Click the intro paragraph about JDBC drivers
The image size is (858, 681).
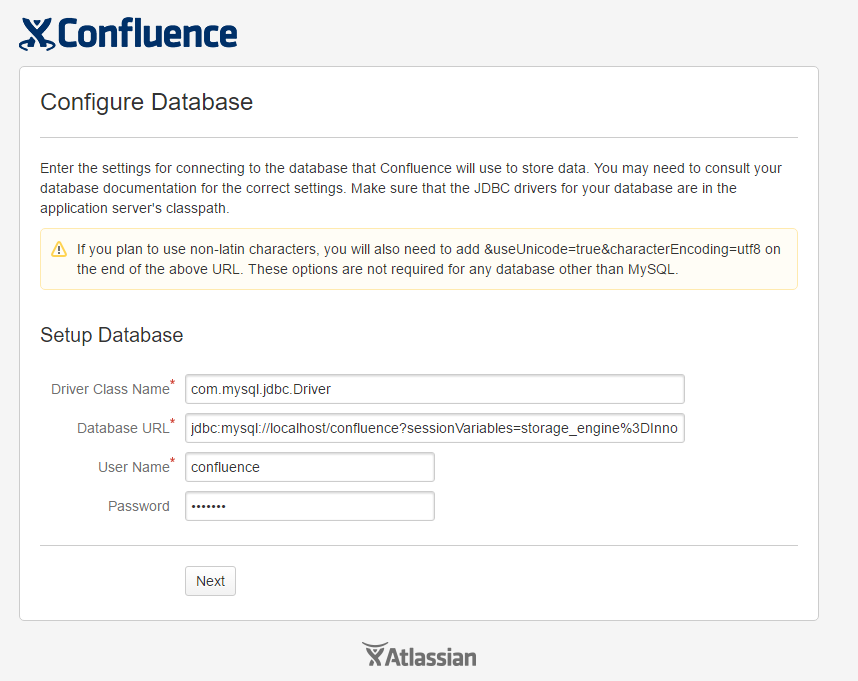(x=411, y=188)
